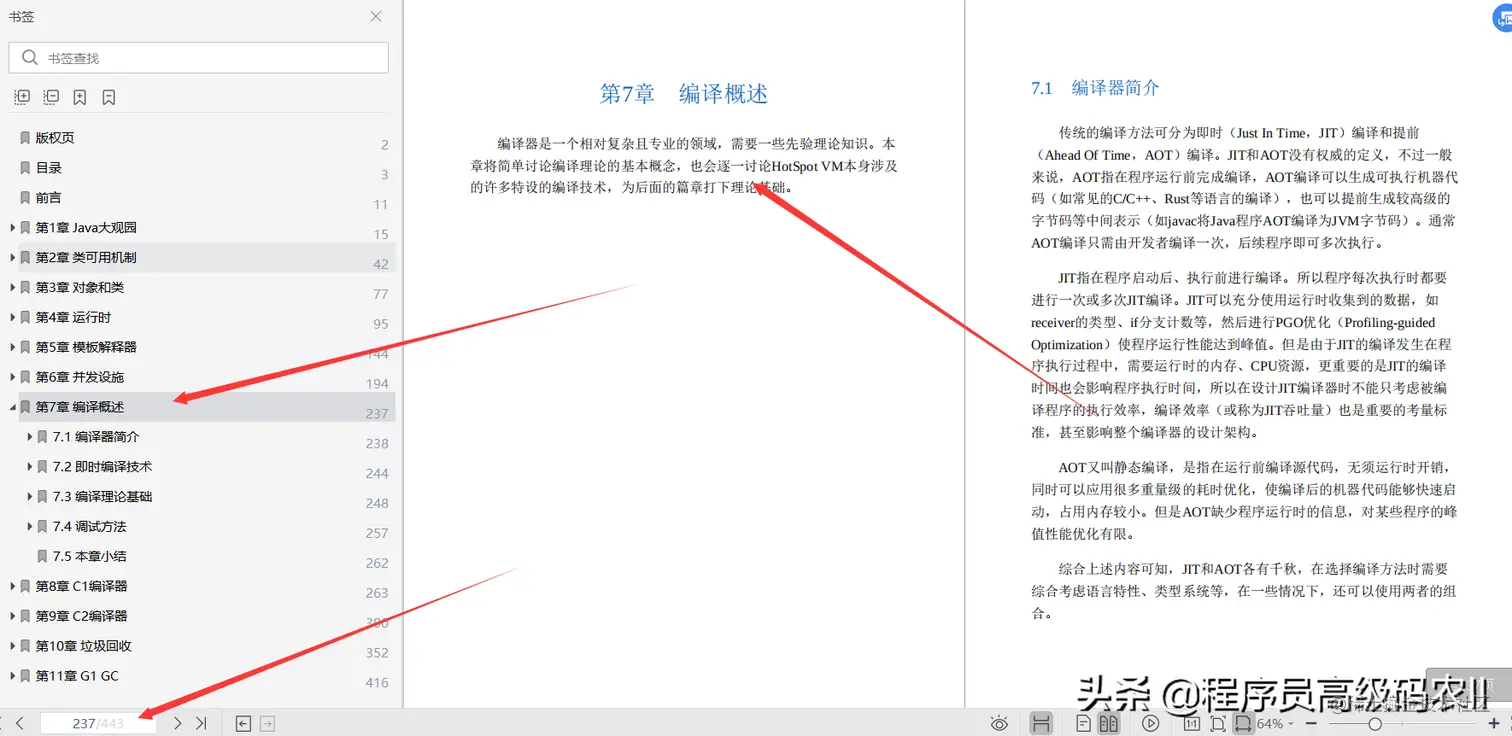Add a new bookmark with the add-bookmark icon
The width and height of the screenshot is (1512, 736).
click(x=80, y=96)
